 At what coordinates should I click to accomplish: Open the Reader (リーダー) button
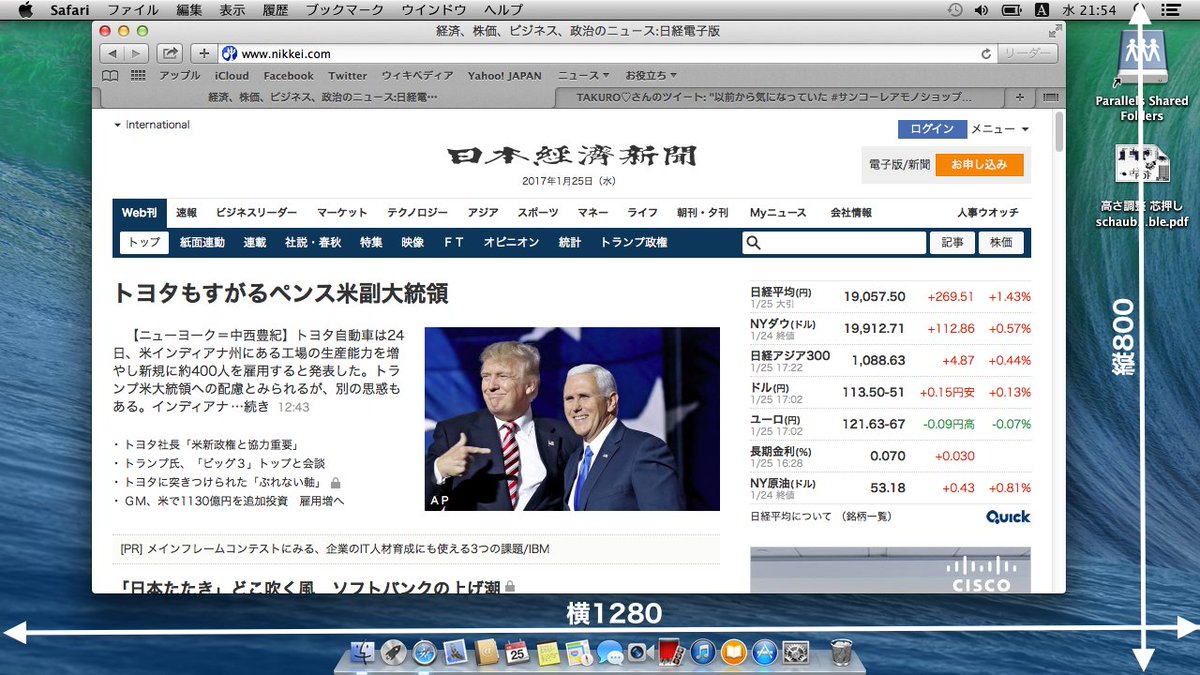(x=1027, y=54)
